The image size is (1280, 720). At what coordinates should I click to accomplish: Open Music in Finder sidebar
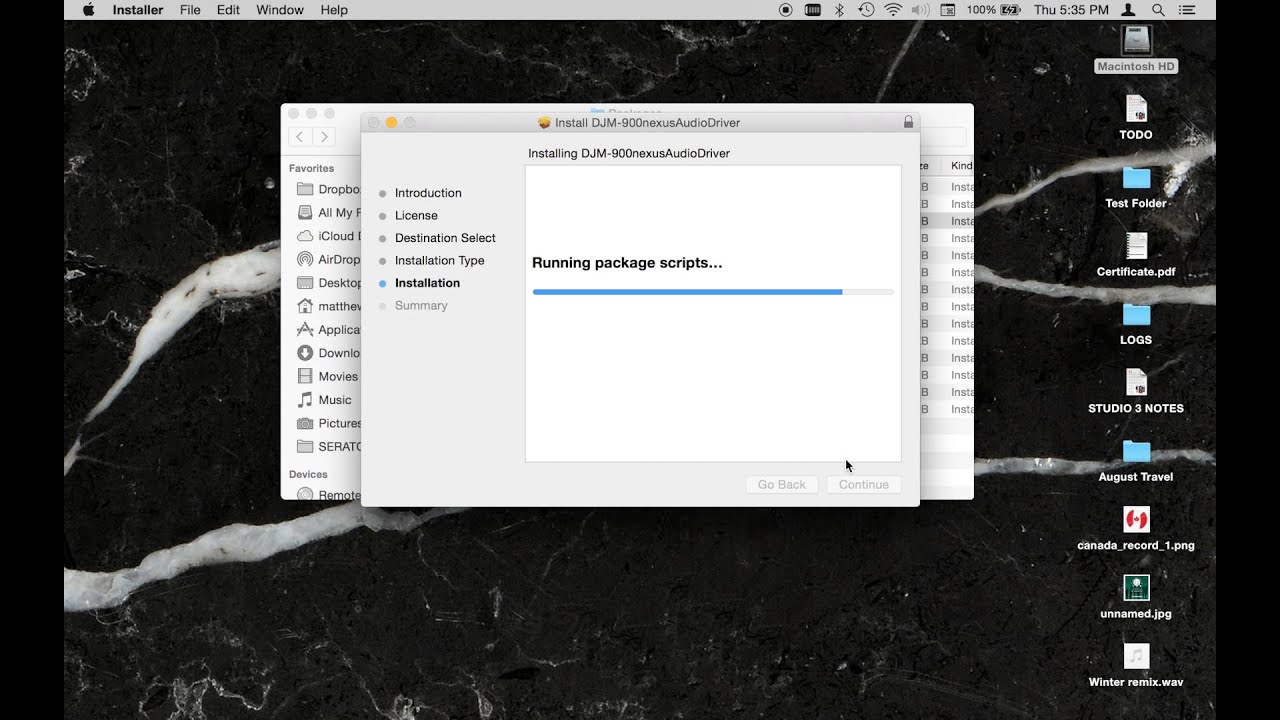(x=325, y=400)
